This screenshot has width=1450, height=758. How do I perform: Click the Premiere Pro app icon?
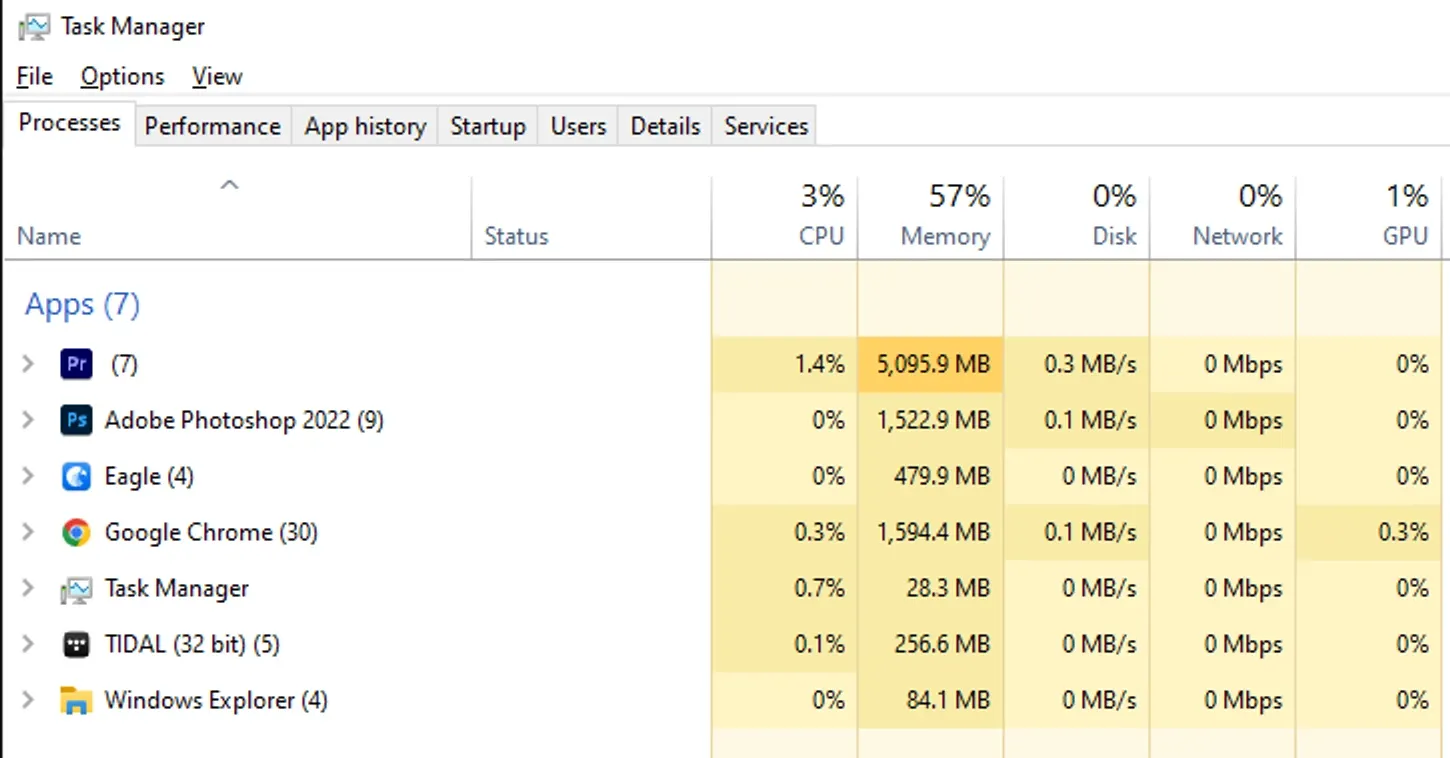click(76, 364)
